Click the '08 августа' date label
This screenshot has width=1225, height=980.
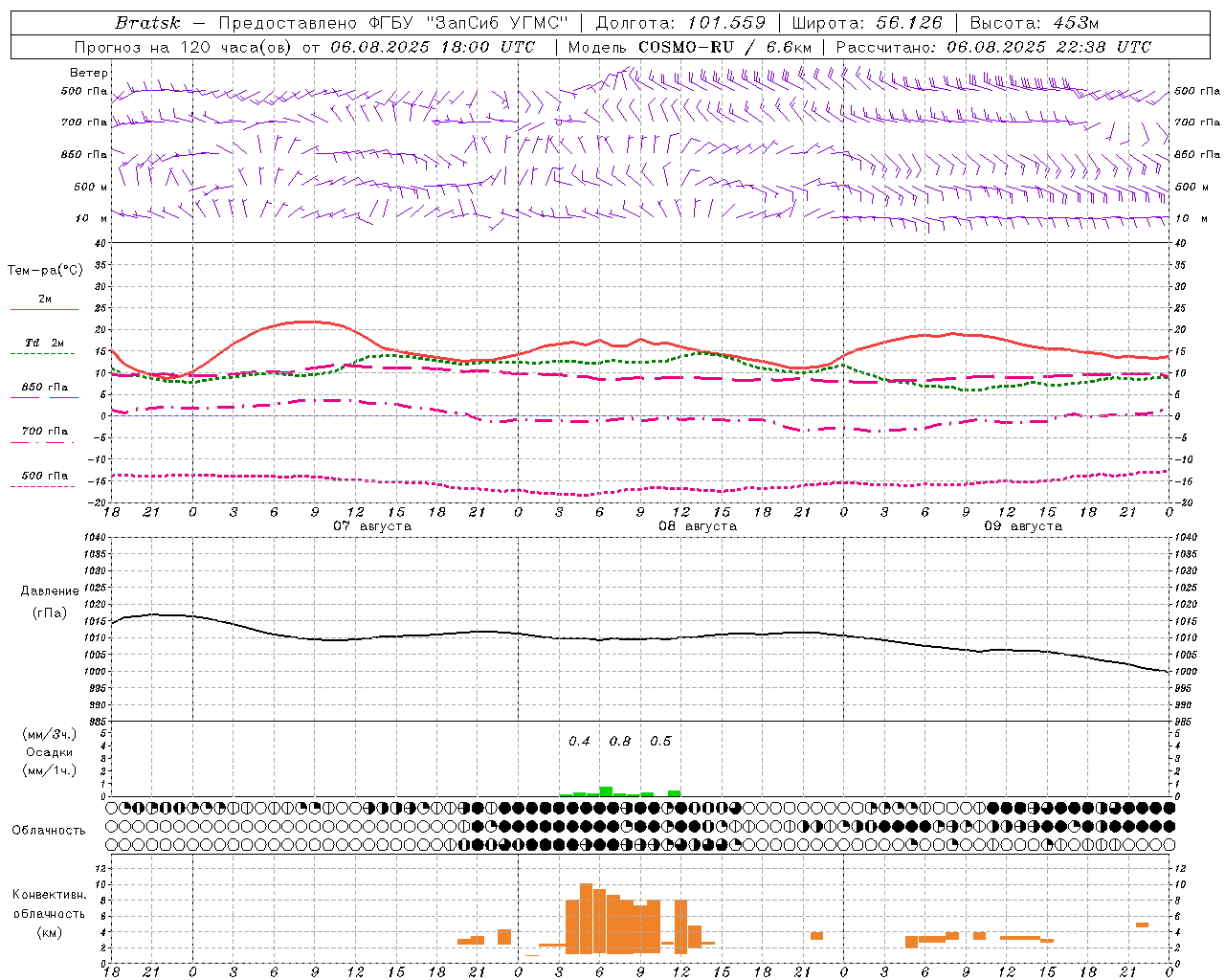coord(698,526)
